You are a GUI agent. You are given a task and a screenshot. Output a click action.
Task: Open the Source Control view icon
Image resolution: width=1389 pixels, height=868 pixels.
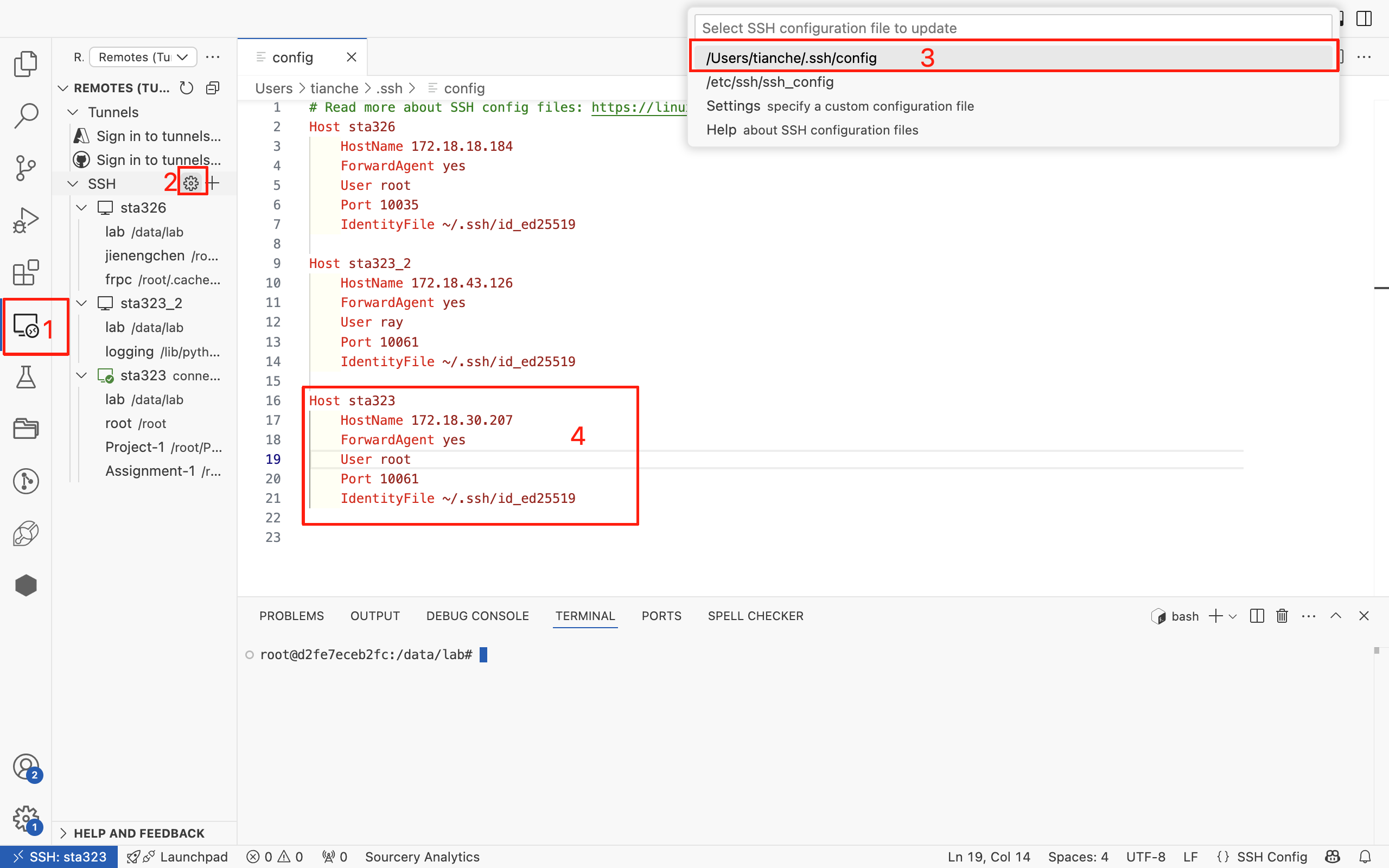(x=26, y=168)
